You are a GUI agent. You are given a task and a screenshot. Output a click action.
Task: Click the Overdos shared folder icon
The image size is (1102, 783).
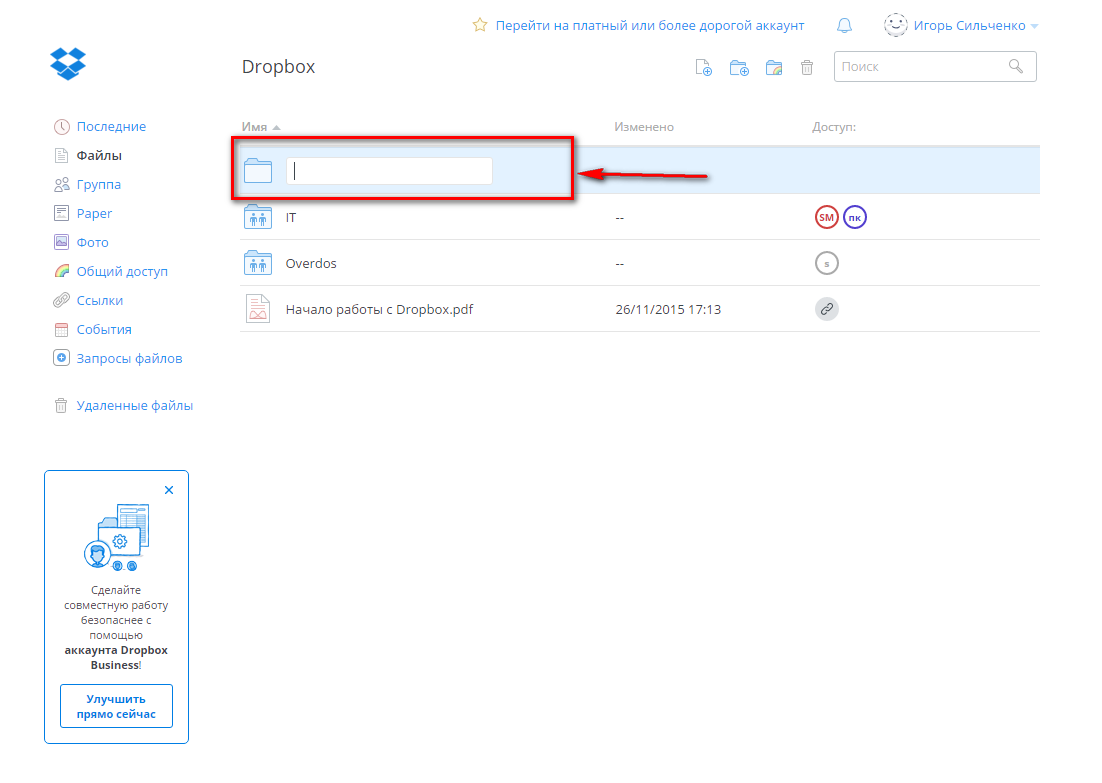click(258, 263)
